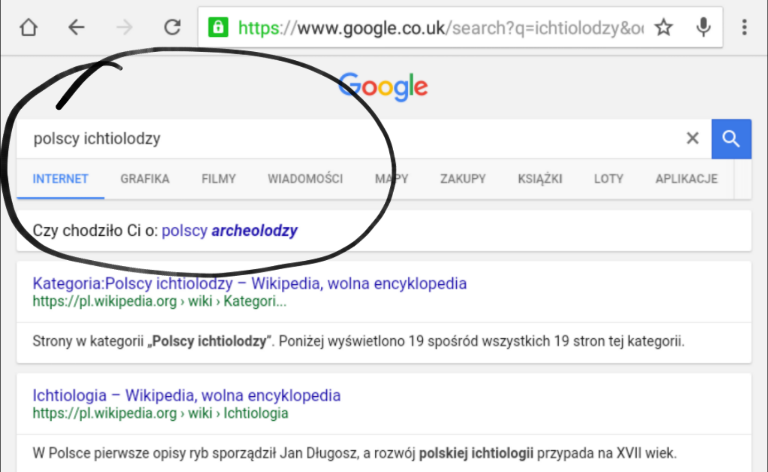Click the Google logo

(x=384, y=87)
